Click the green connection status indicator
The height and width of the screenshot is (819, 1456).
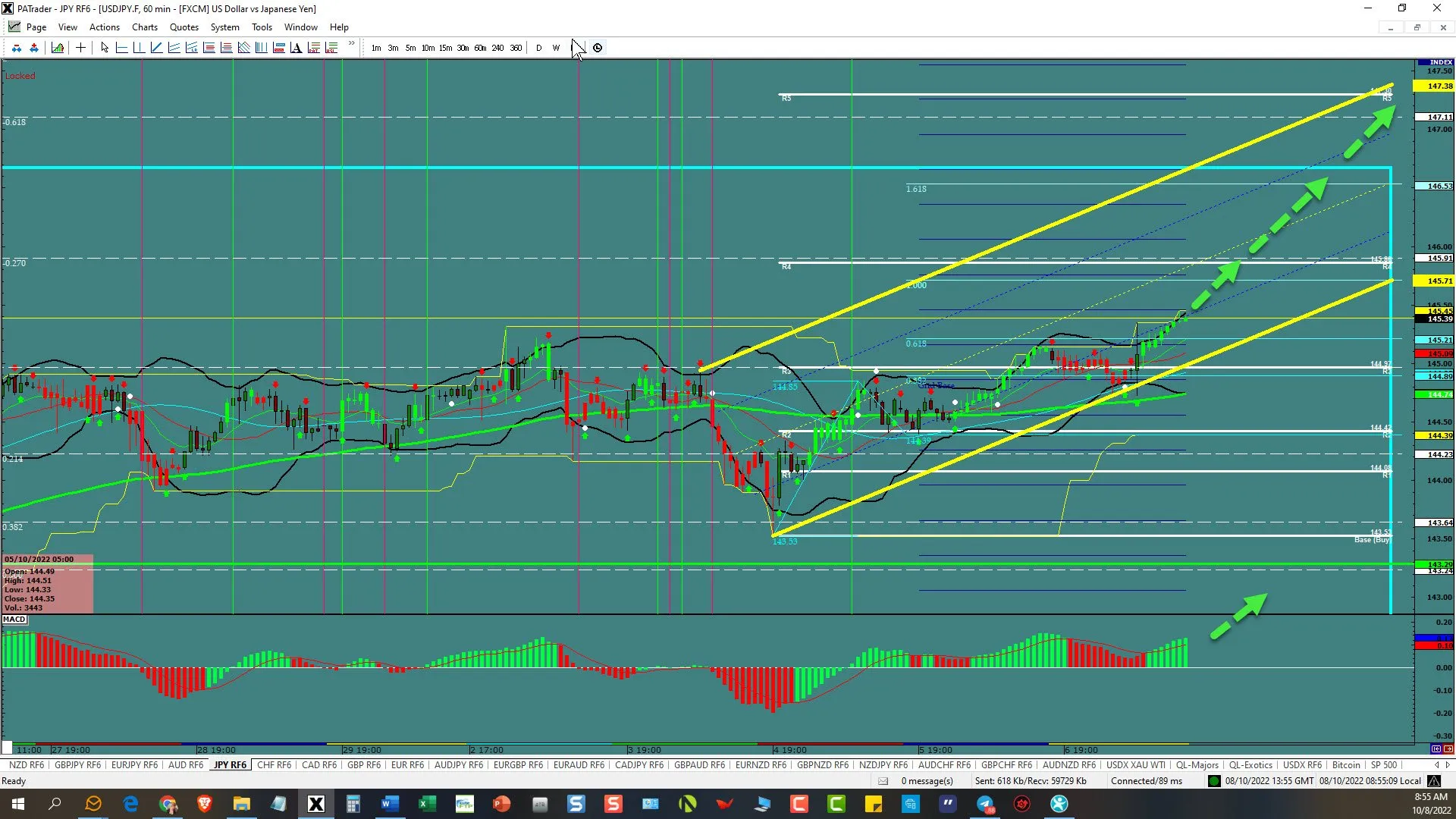(x=1214, y=781)
